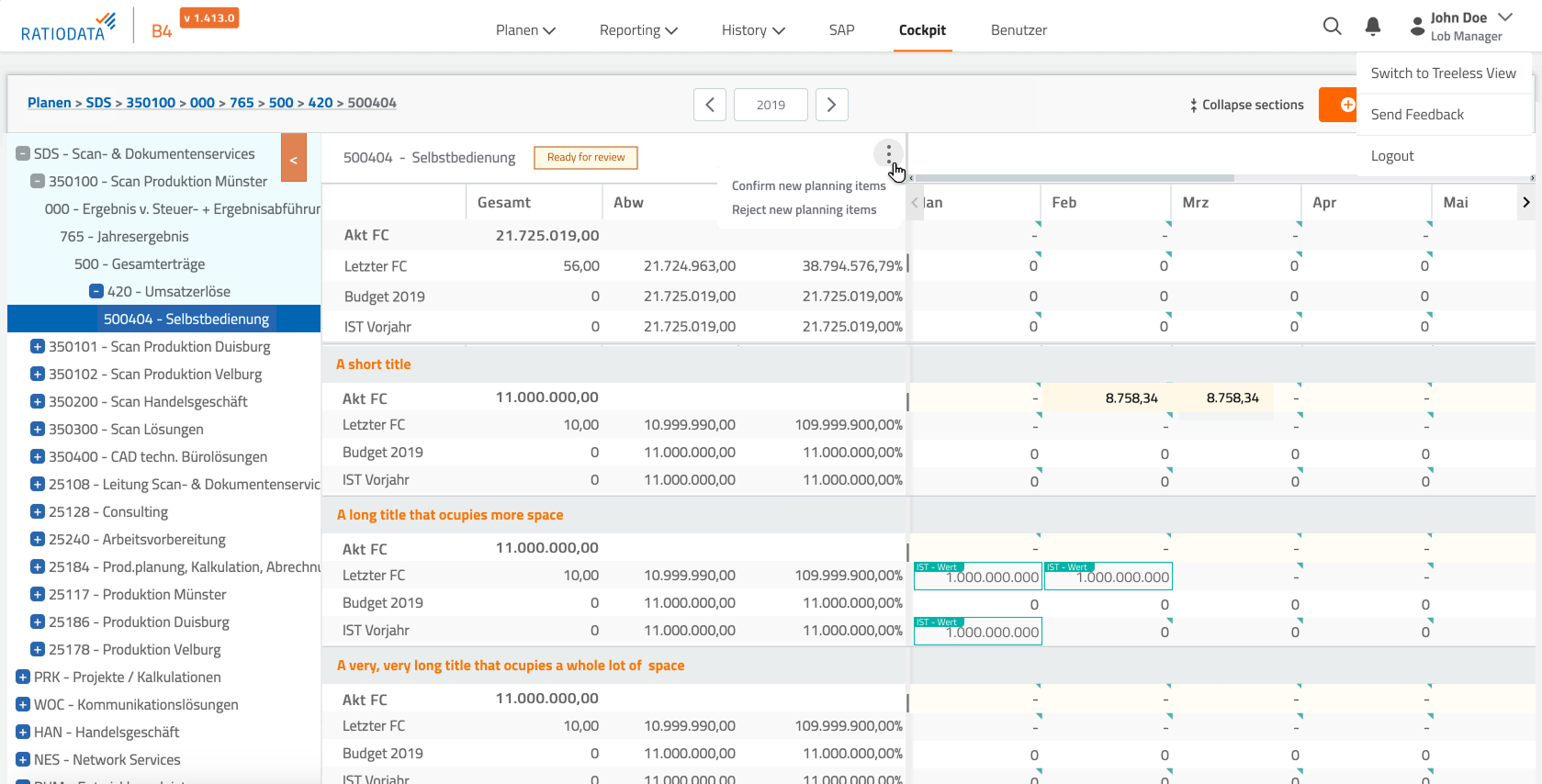Go to next year arrow
This screenshot has height=784, width=1542.
tap(831, 105)
